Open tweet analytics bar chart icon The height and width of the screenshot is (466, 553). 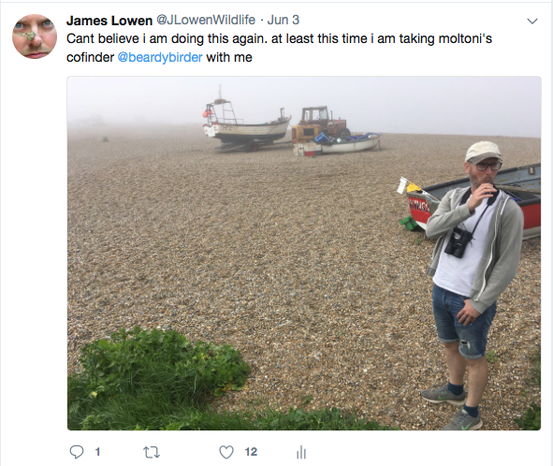[x=301, y=452]
